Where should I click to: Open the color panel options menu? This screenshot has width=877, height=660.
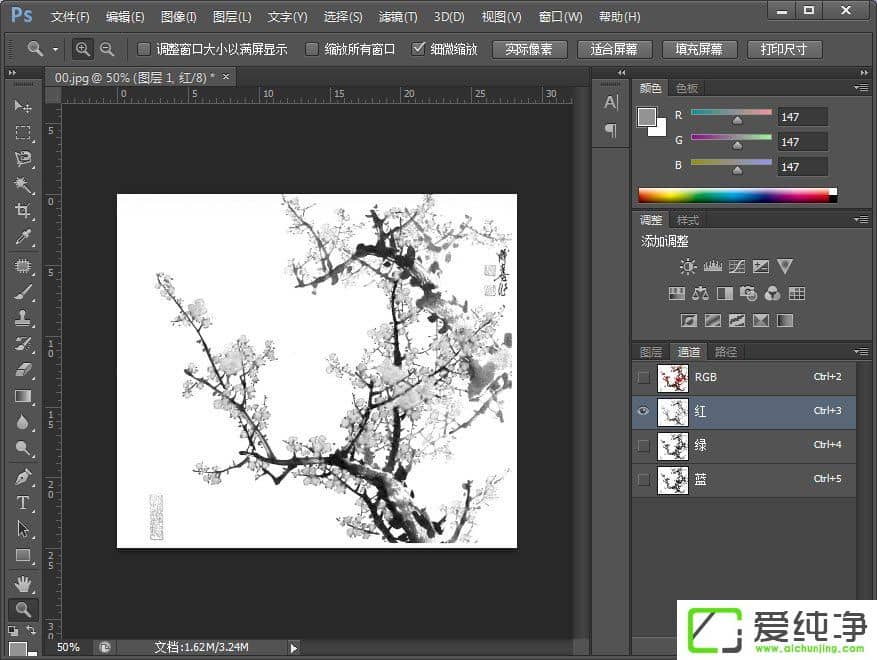[x=860, y=88]
